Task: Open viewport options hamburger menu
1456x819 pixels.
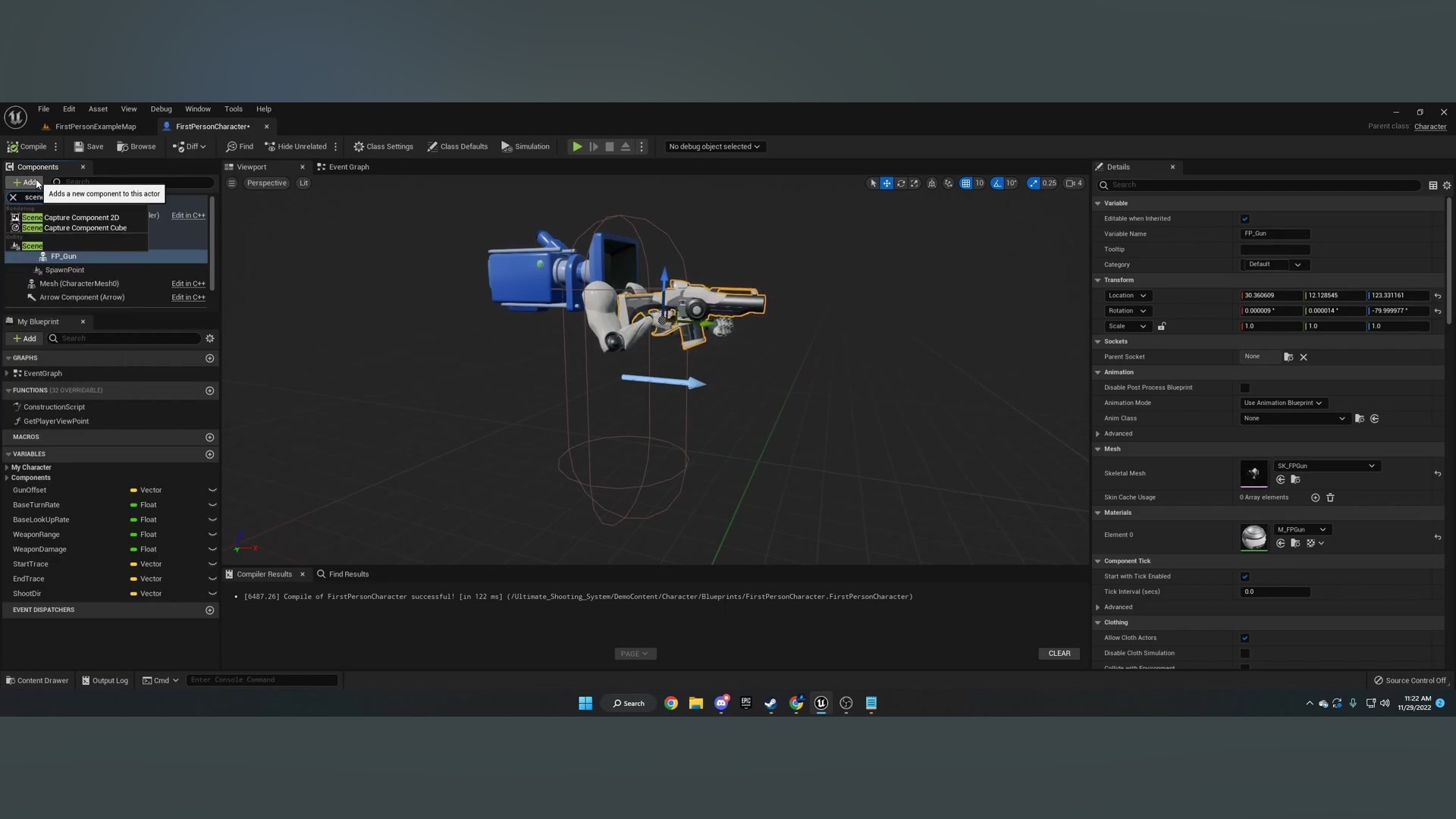Action: click(x=232, y=183)
